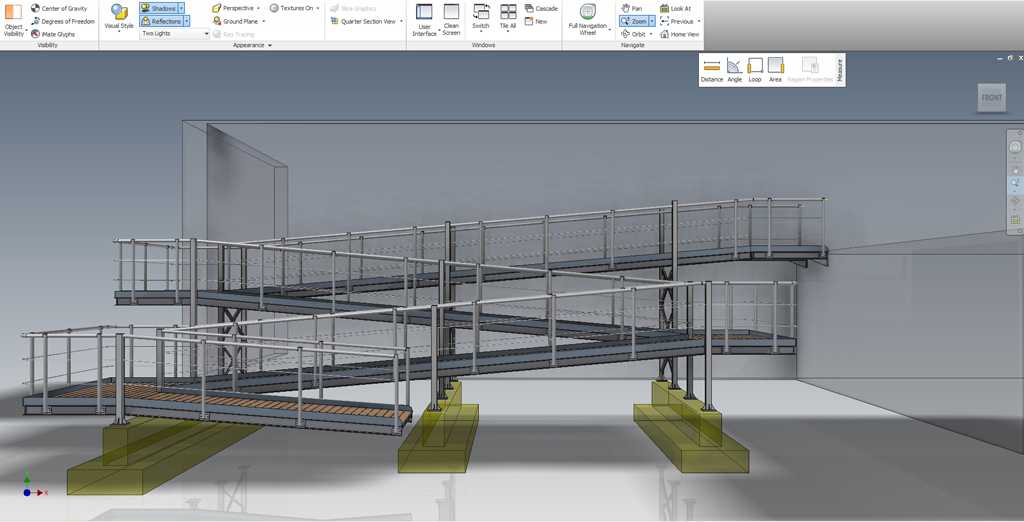Expand the Zoom dropdown arrow
Screen dimensions: 1024x522
(652, 21)
